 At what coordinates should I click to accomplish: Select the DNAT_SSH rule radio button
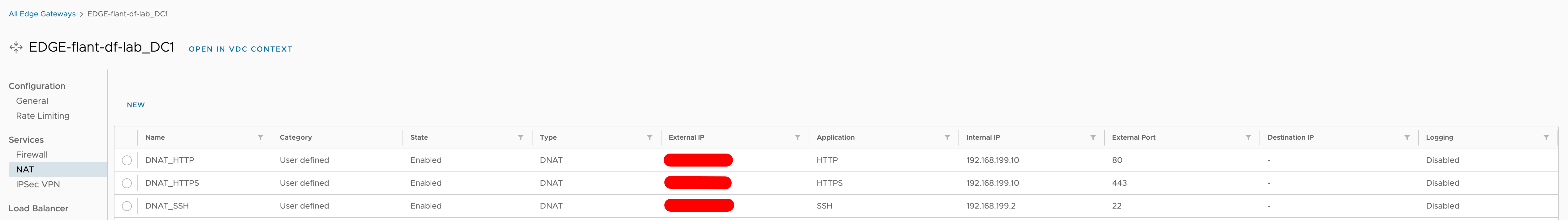[128, 205]
